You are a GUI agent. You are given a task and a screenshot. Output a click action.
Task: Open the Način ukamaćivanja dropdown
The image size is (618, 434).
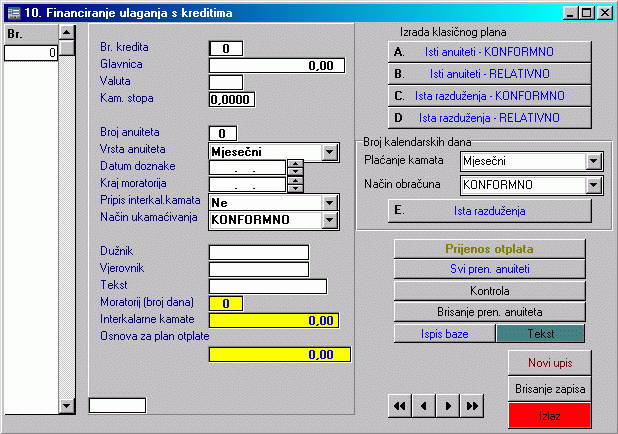coord(330,220)
